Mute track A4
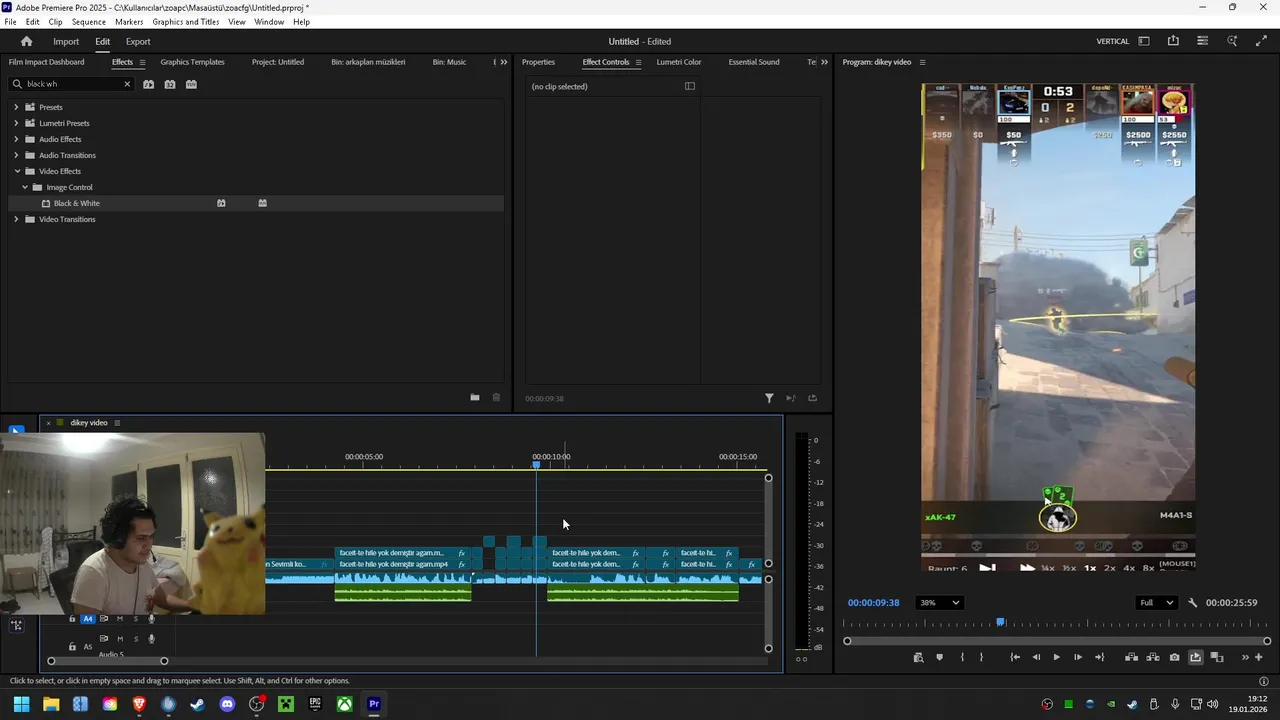 pos(120,619)
